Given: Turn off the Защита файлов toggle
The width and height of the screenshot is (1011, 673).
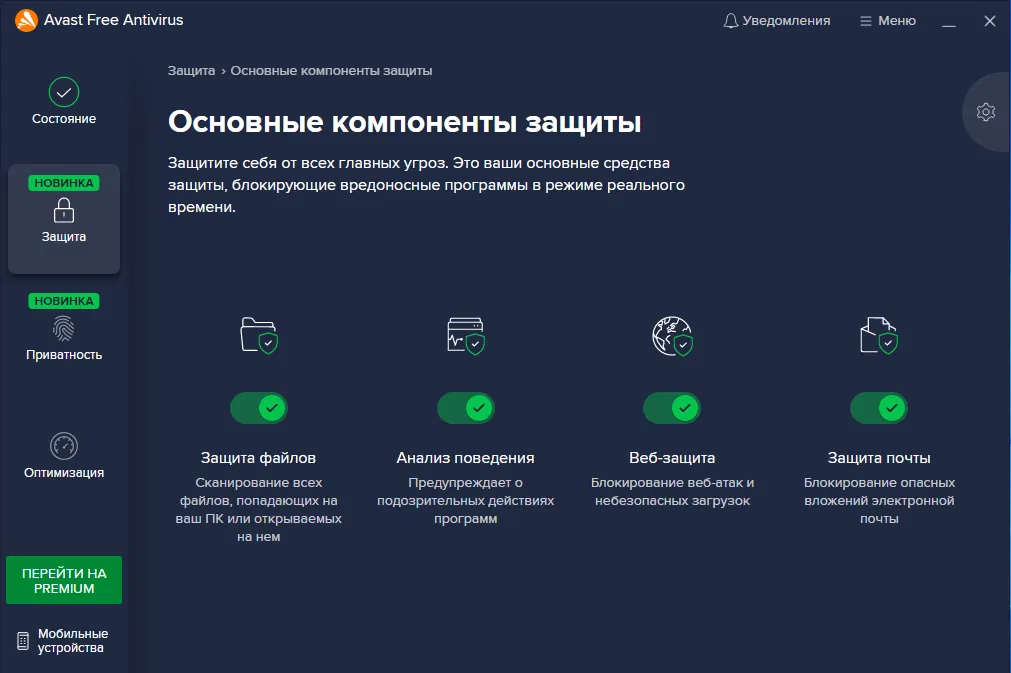Looking at the screenshot, I should pos(259,408).
